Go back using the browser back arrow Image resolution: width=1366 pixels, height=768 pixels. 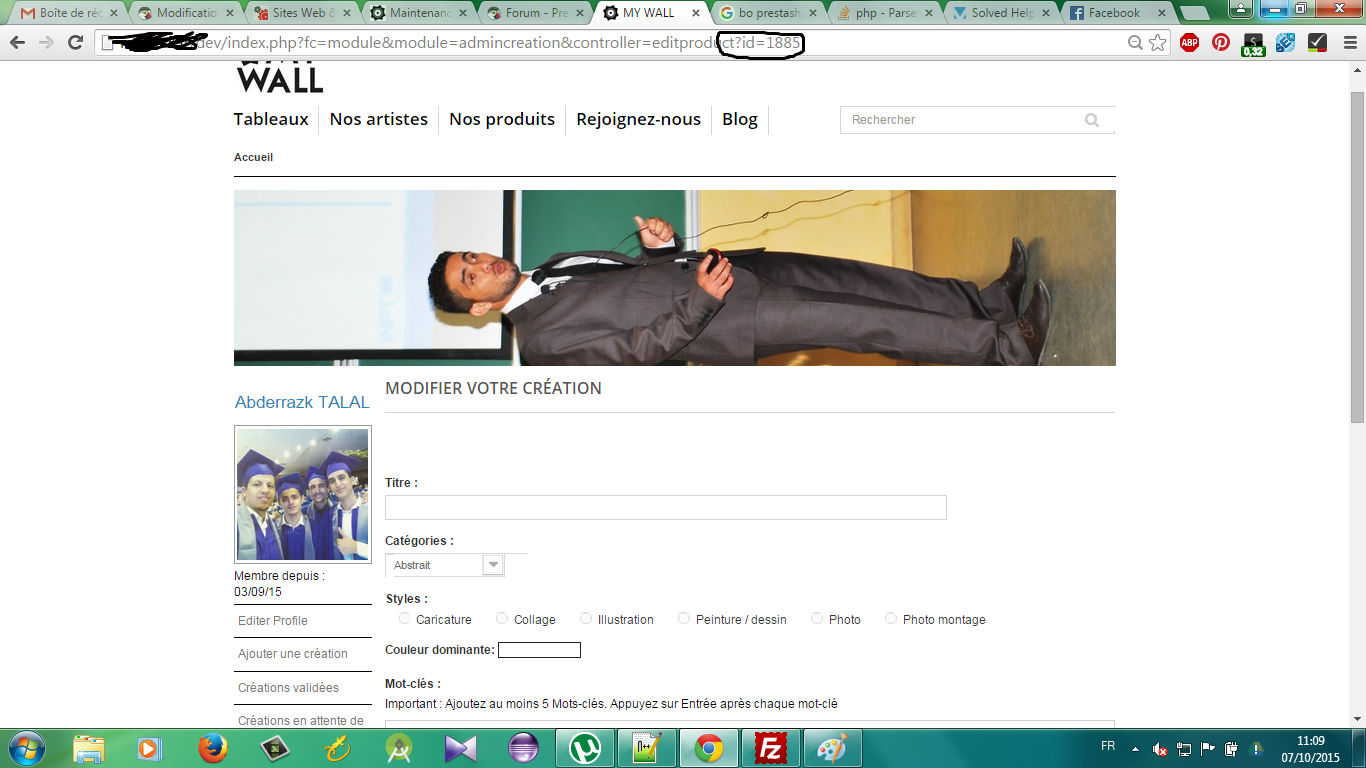pos(17,43)
